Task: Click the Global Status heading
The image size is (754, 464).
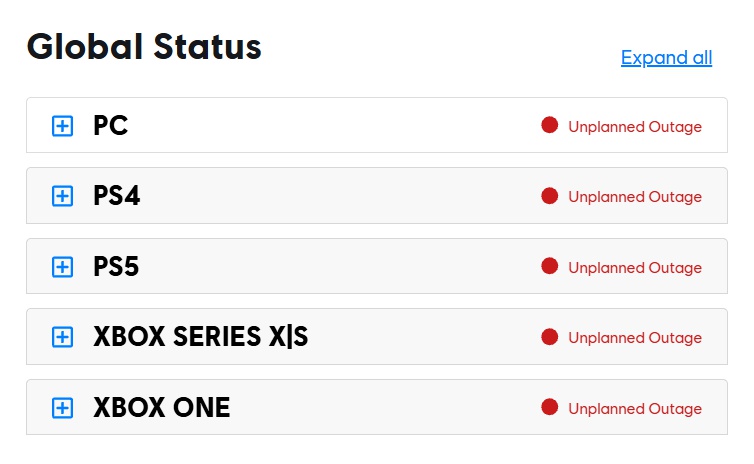Action: coord(144,47)
